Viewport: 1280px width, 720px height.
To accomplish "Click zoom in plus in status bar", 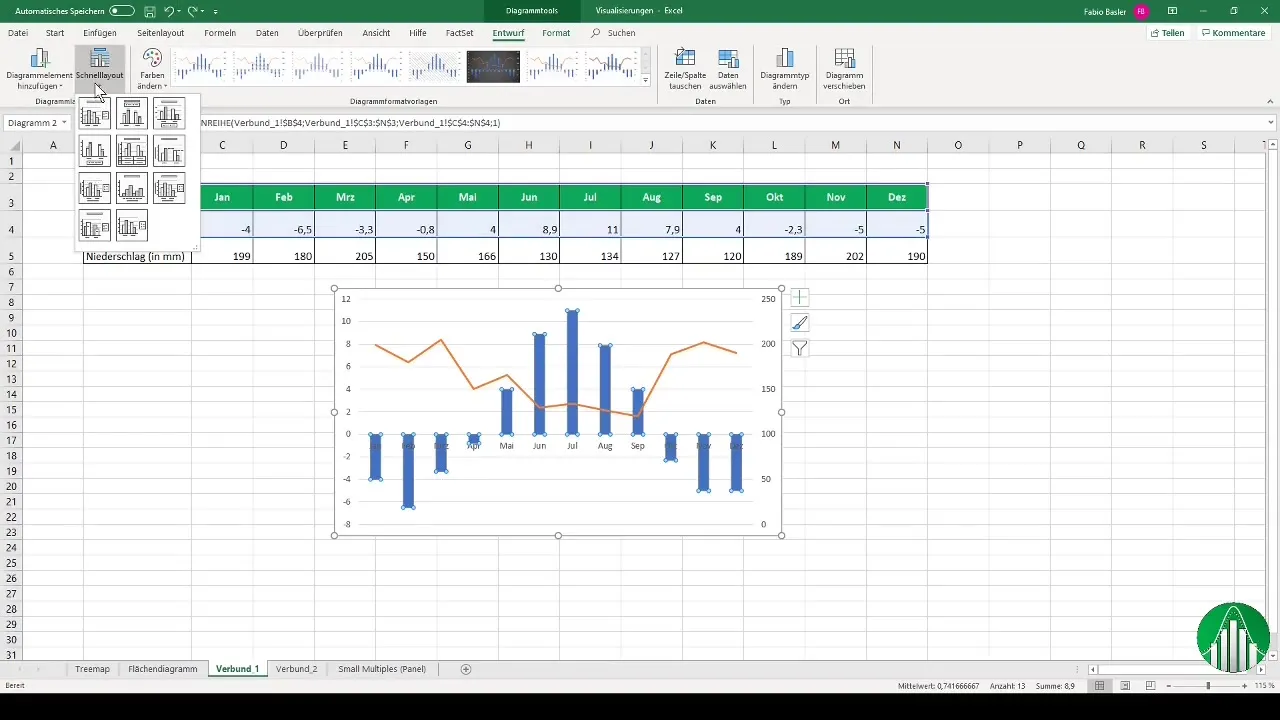I will [1245, 686].
